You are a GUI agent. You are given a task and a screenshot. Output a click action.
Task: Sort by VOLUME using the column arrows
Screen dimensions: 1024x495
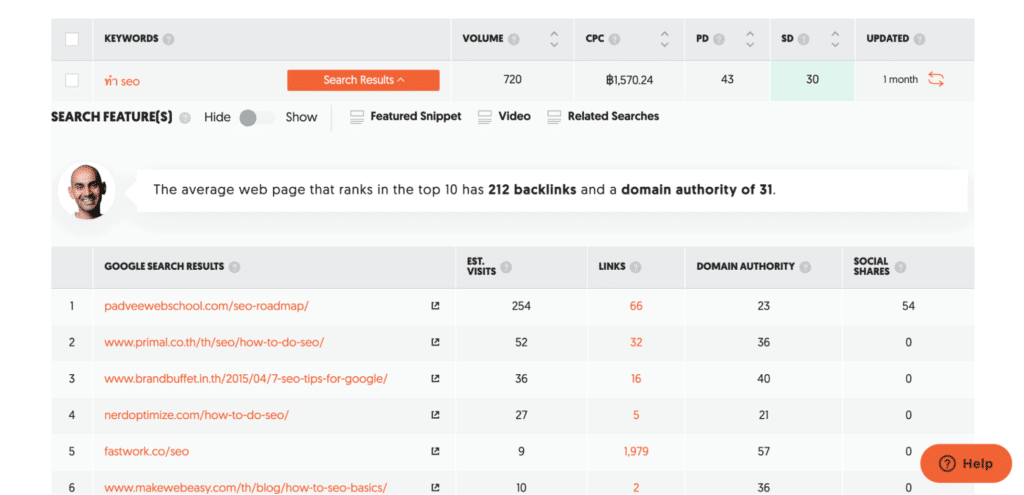554,40
